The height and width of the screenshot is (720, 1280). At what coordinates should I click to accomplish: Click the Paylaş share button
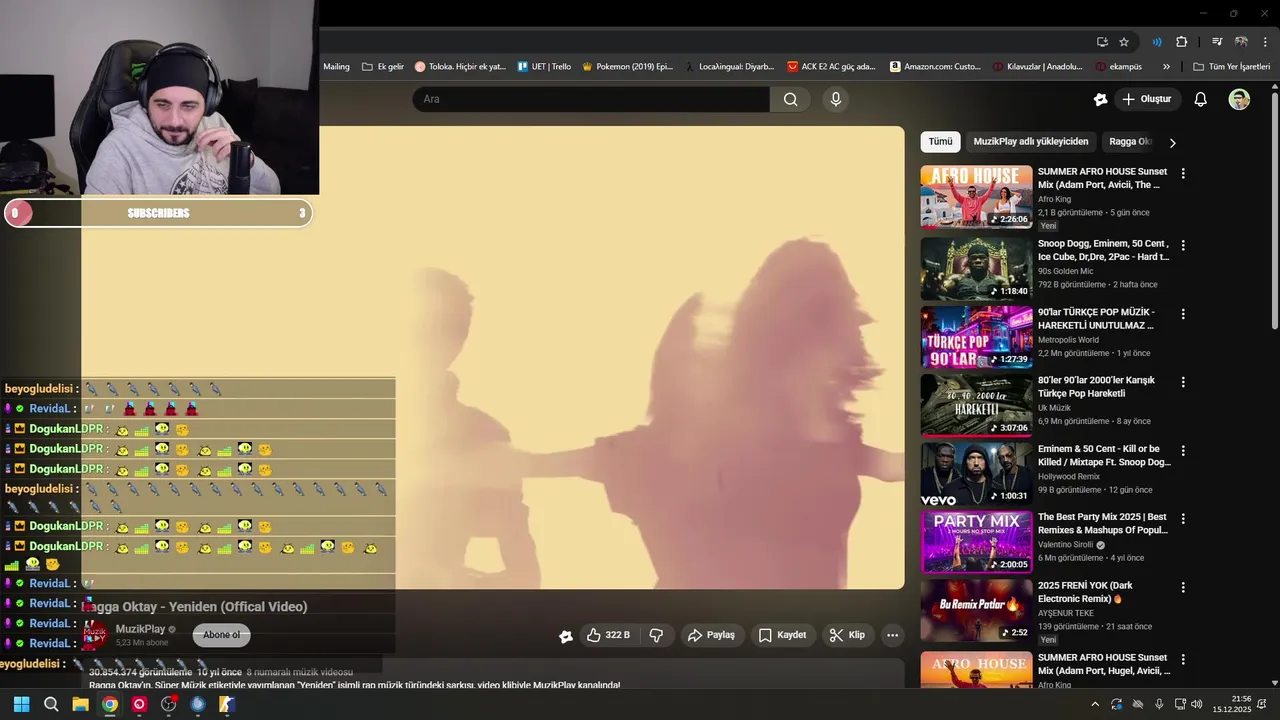pyautogui.click(x=711, y=635)
